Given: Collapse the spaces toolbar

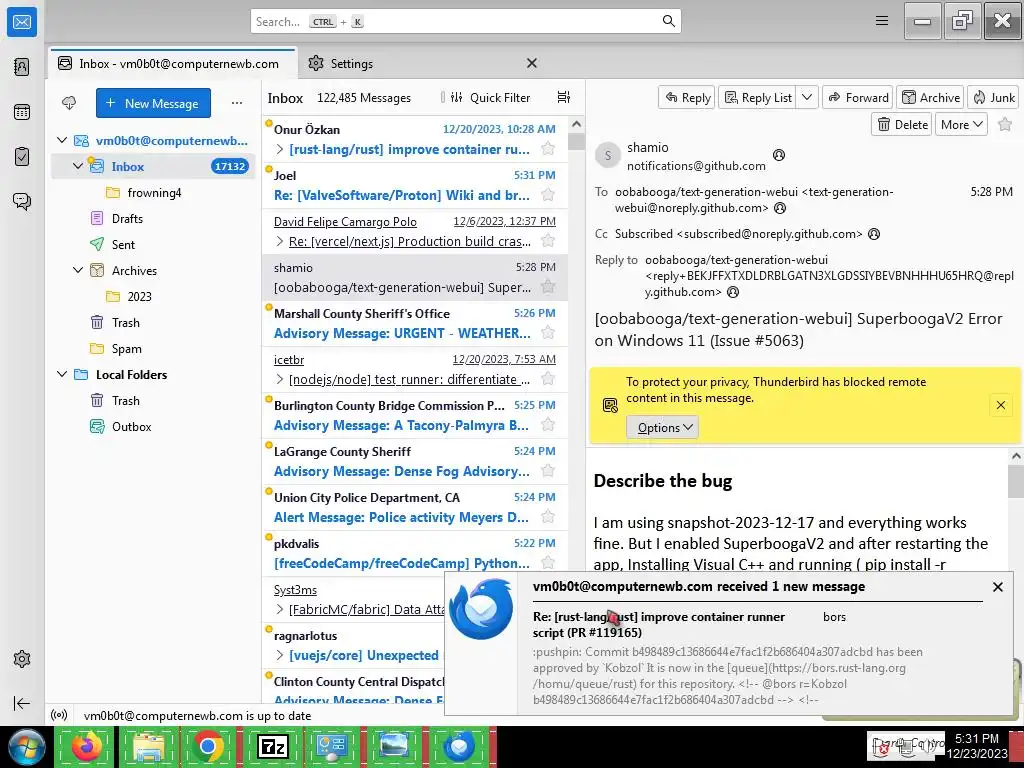Looking at the screenshot, I should [x=22, y=703].
